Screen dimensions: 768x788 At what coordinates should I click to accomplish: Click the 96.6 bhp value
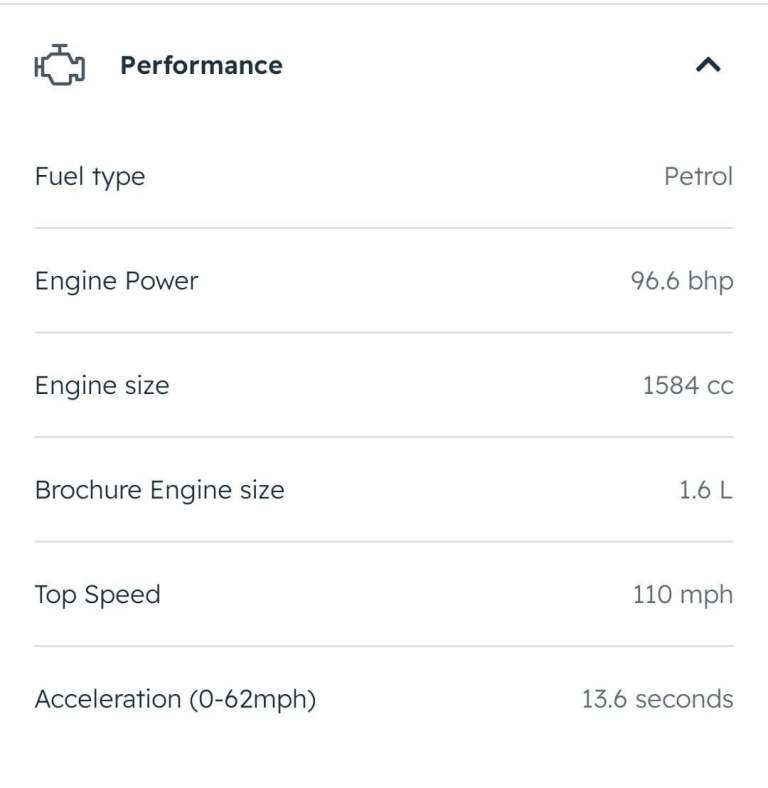pos(681,281)
